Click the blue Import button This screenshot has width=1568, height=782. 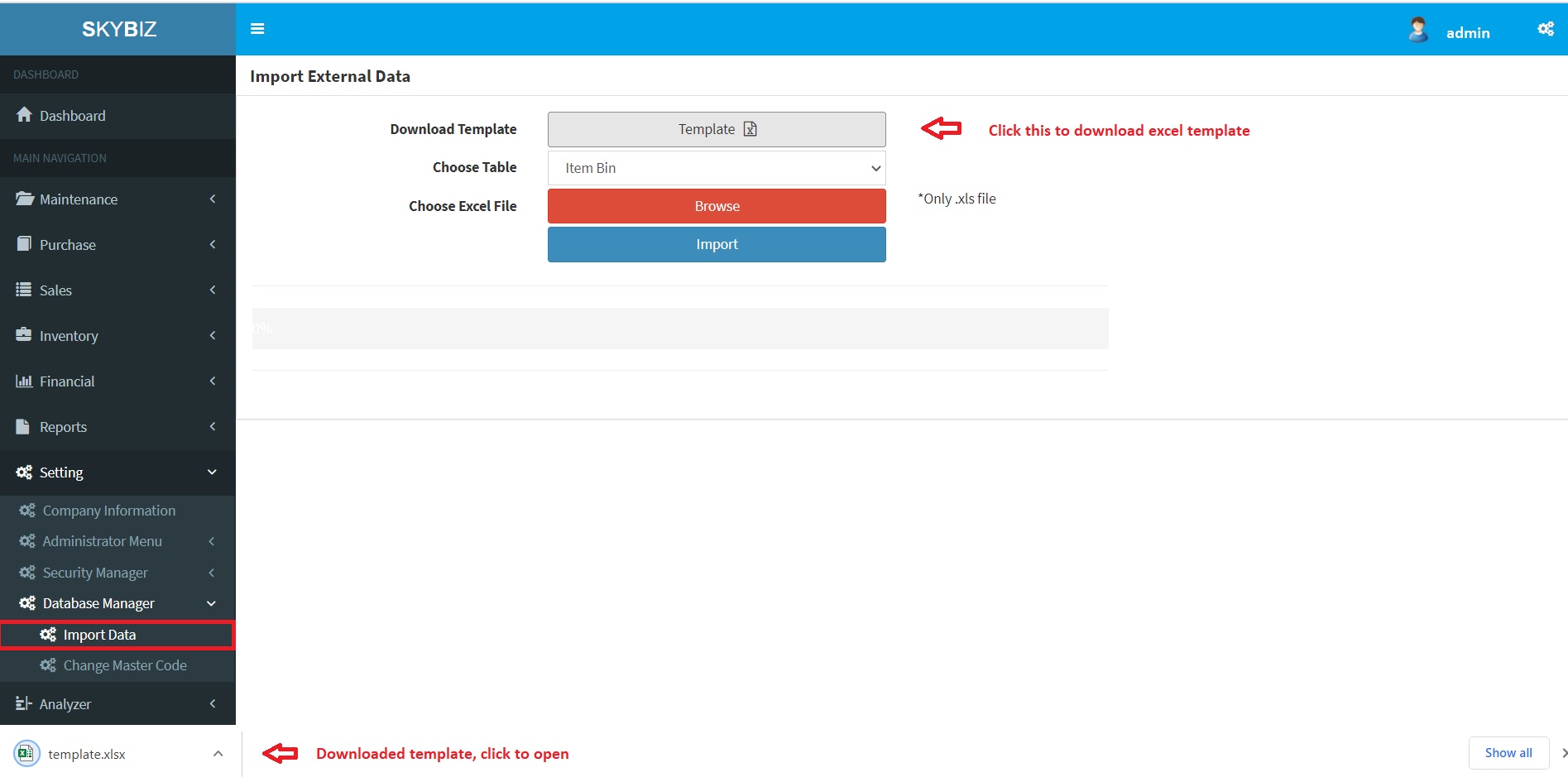[x=717, y=245]
